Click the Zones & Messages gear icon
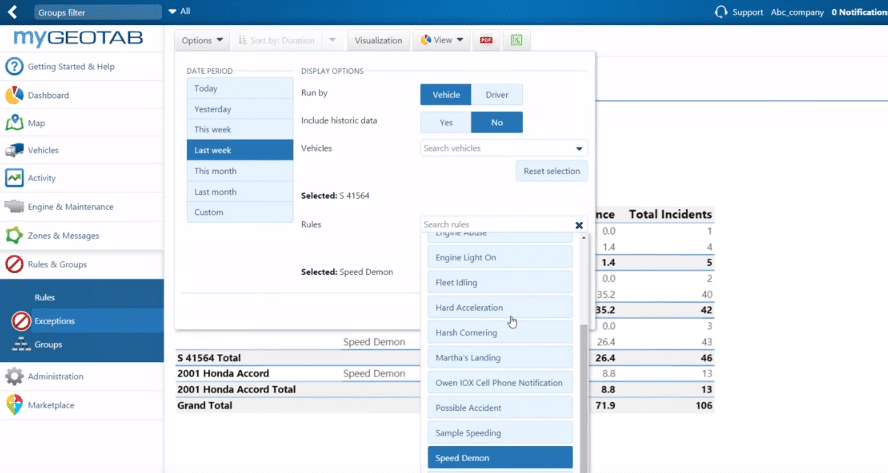Viewport: 888px width, 473px height. 14,235
